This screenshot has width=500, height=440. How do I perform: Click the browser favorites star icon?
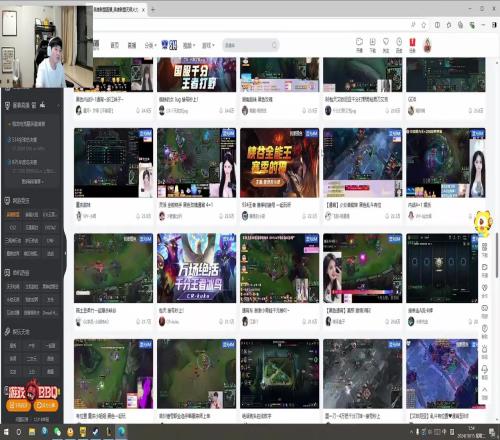[424, 25]
